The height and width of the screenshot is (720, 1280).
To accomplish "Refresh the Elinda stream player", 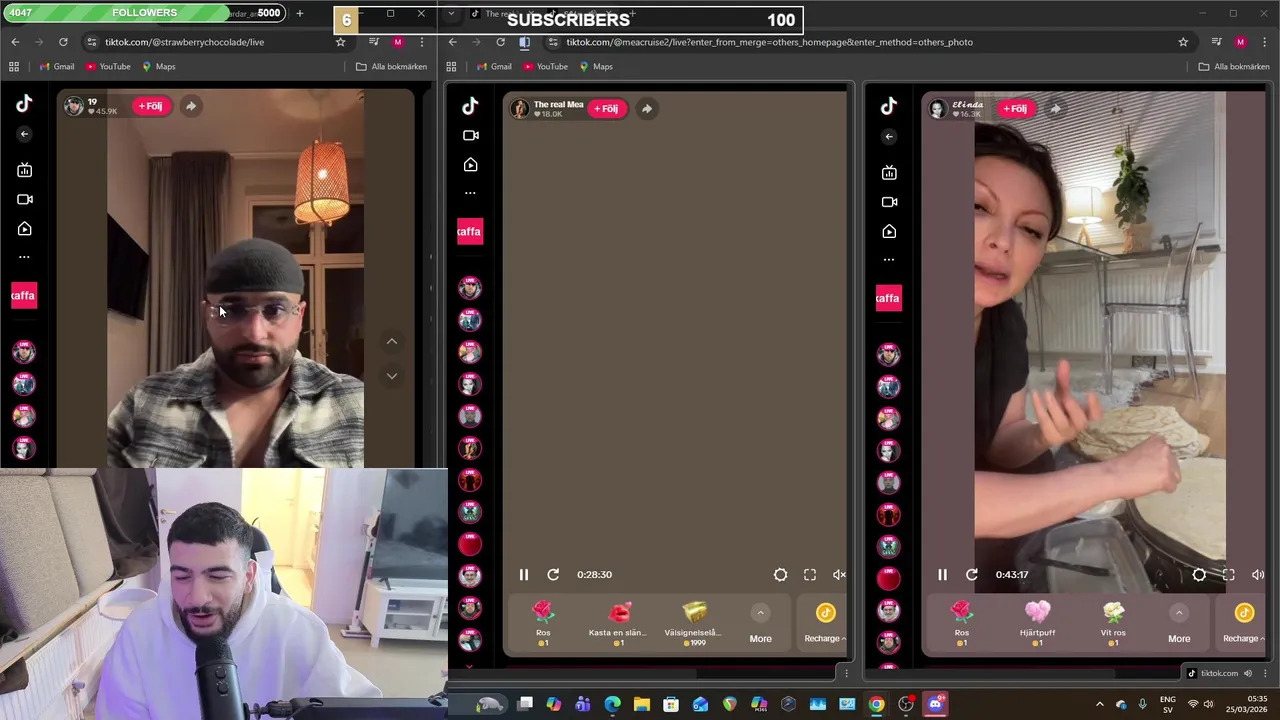I will click(971, 574).
